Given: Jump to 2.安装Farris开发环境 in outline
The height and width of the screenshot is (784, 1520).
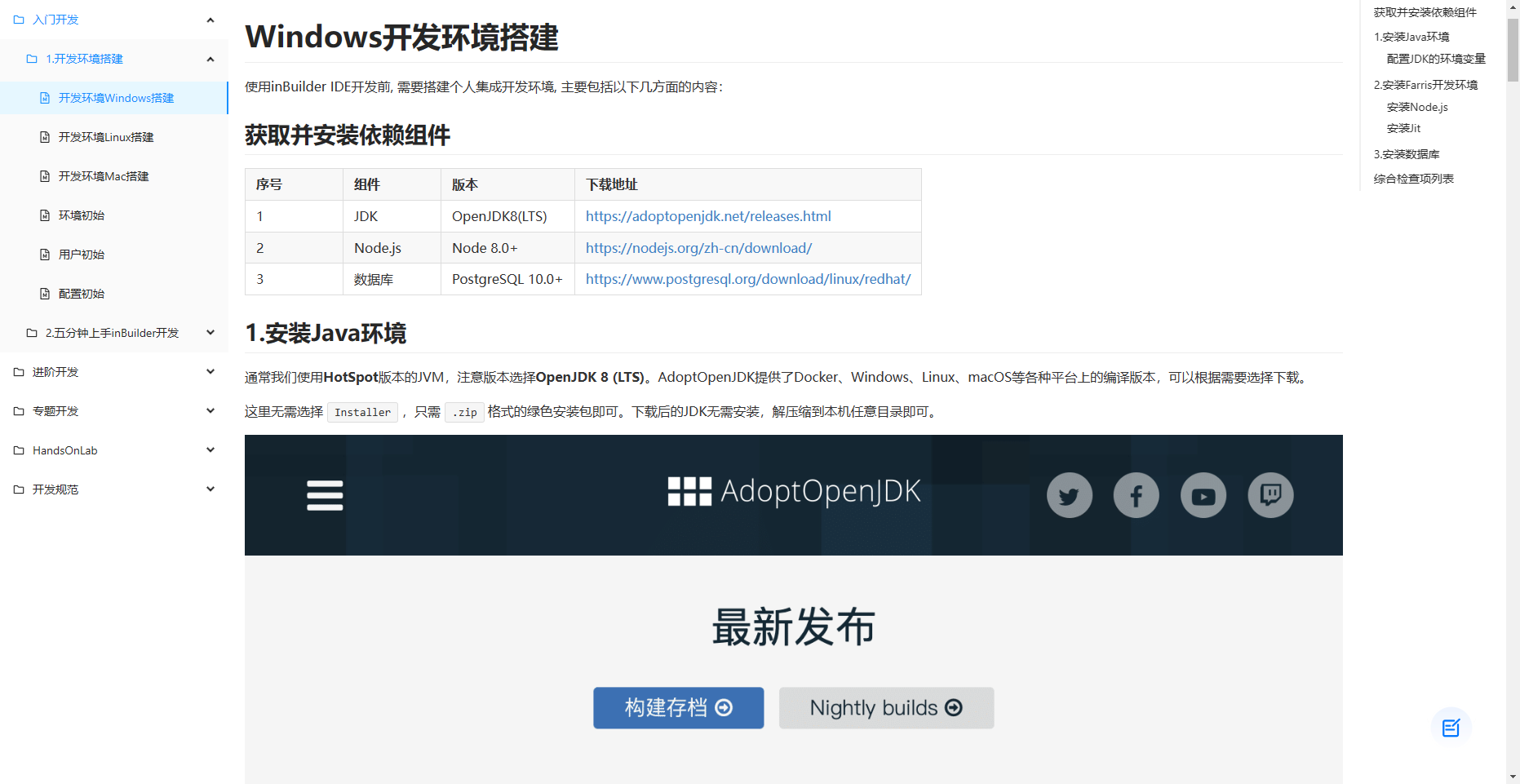Looking at the screenshot, I should click(1425, 85).
